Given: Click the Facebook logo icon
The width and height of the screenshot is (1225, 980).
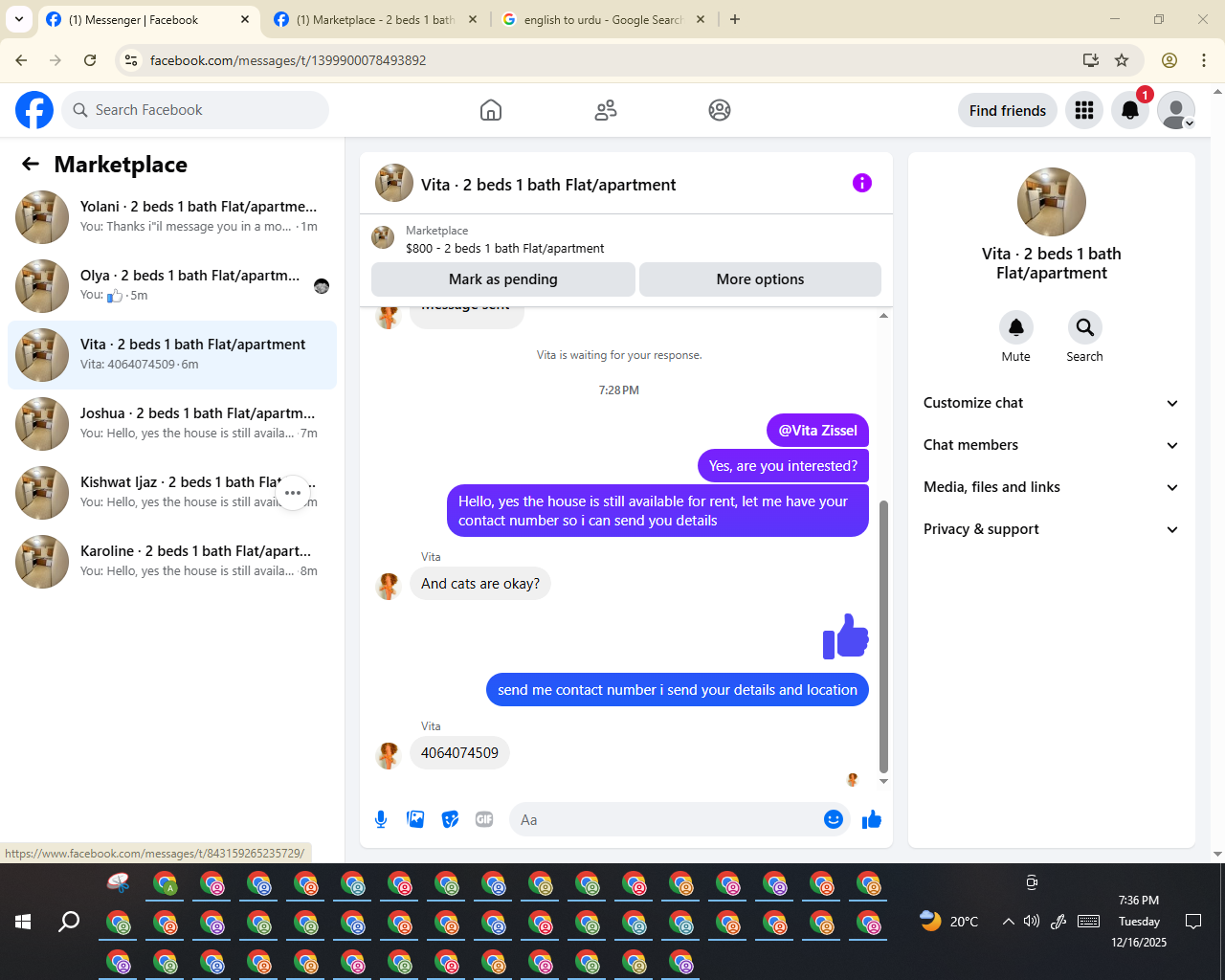Looking at the screenshot, I should coord(34,110).
